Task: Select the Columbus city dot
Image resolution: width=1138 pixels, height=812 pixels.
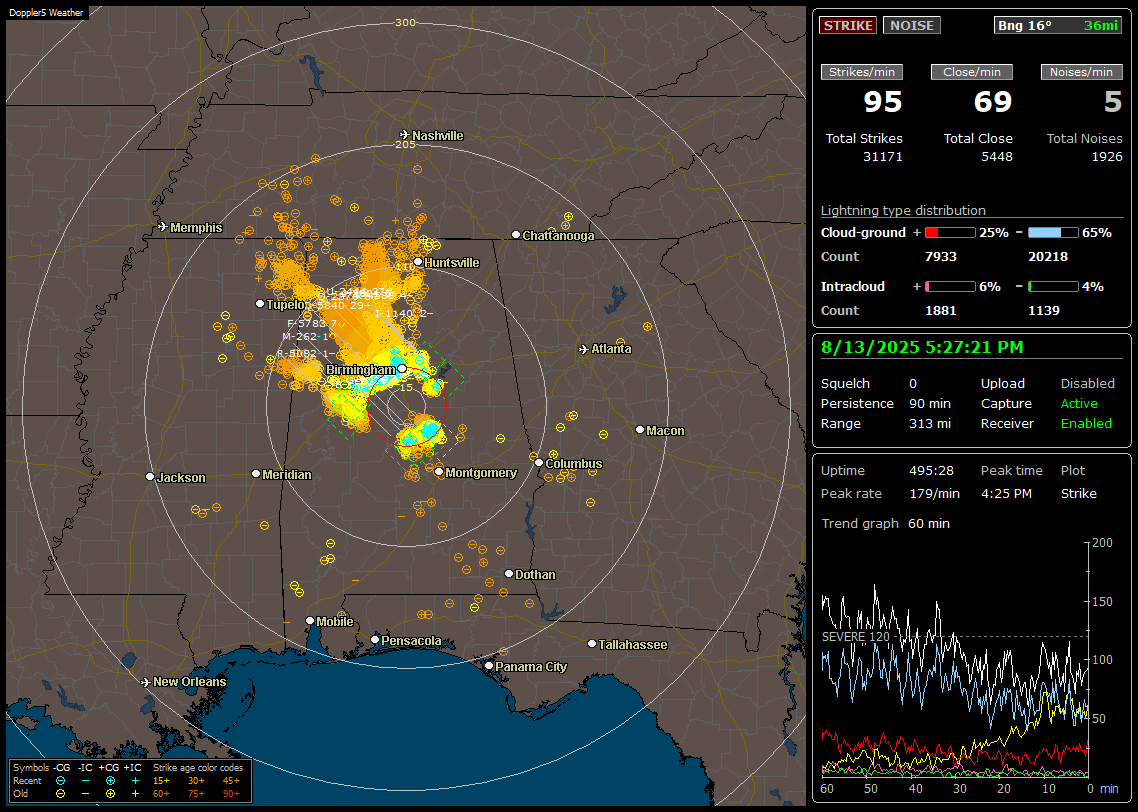Action: pyautogui.click(x=539, y=463)
